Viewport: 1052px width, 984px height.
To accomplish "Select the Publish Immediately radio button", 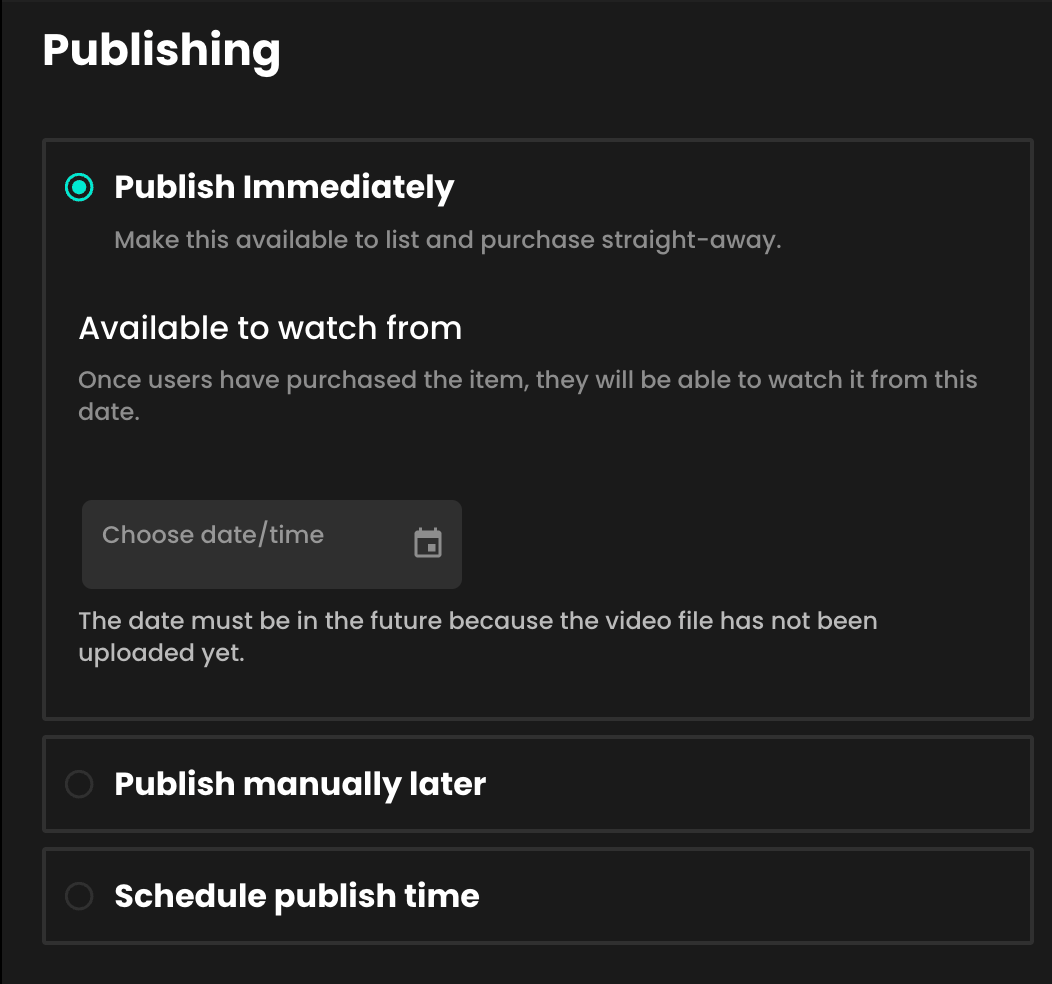I will (79, 187).
